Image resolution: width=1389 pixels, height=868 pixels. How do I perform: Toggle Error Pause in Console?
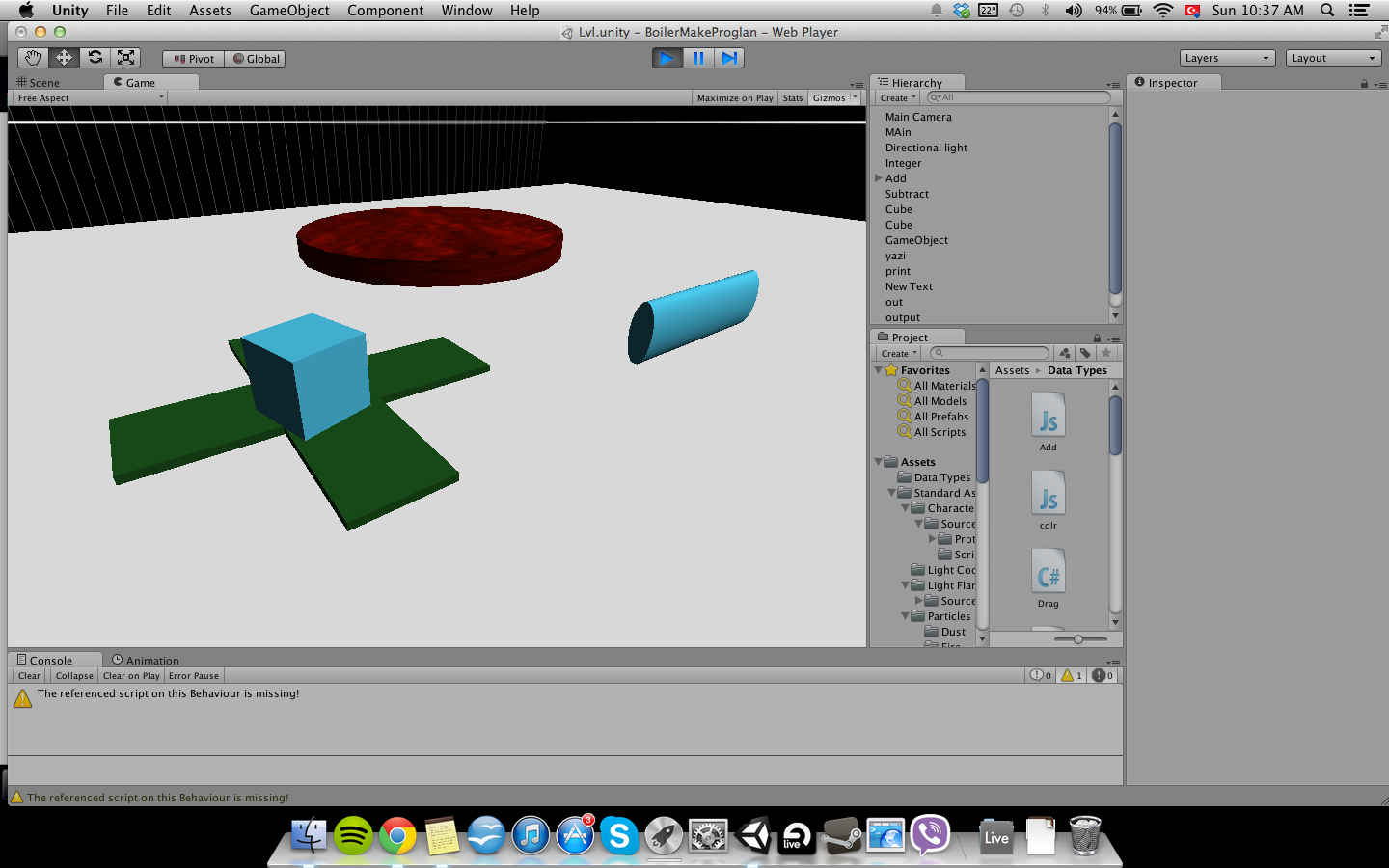coord(194,676)
